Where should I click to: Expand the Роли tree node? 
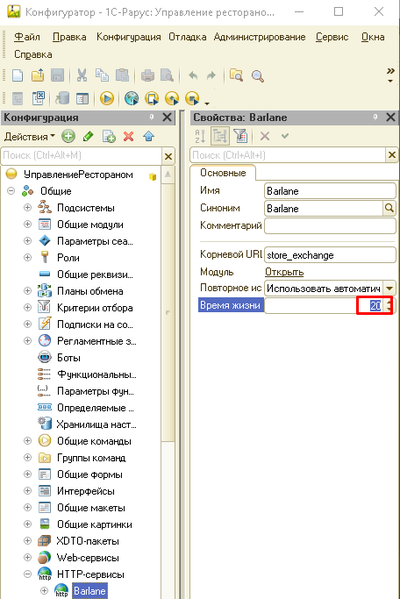[28, 257]
